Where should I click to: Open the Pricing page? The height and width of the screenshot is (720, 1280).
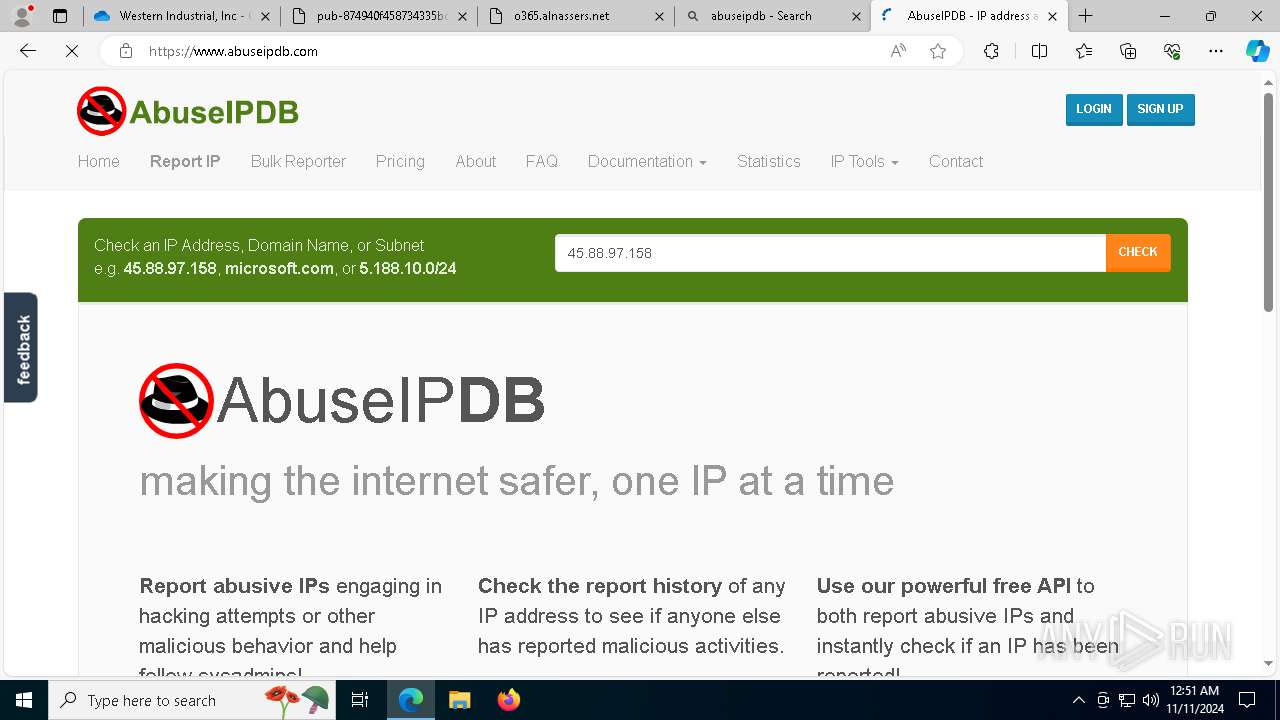tap(400, 161)
